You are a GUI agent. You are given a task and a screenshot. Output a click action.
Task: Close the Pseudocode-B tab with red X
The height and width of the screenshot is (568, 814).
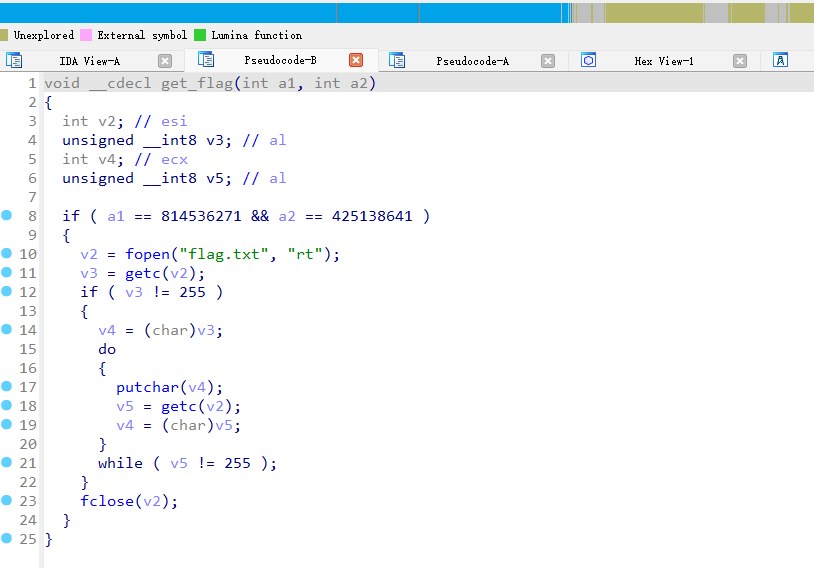click(x=356, y=60)
